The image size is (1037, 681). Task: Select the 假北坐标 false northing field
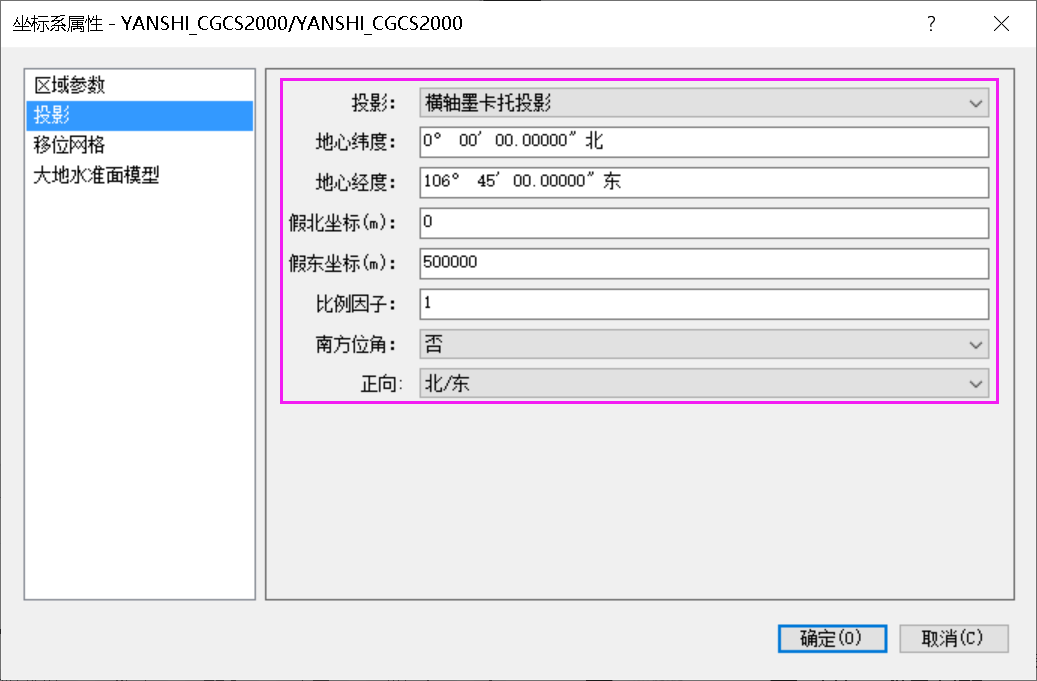pos(700,222)
